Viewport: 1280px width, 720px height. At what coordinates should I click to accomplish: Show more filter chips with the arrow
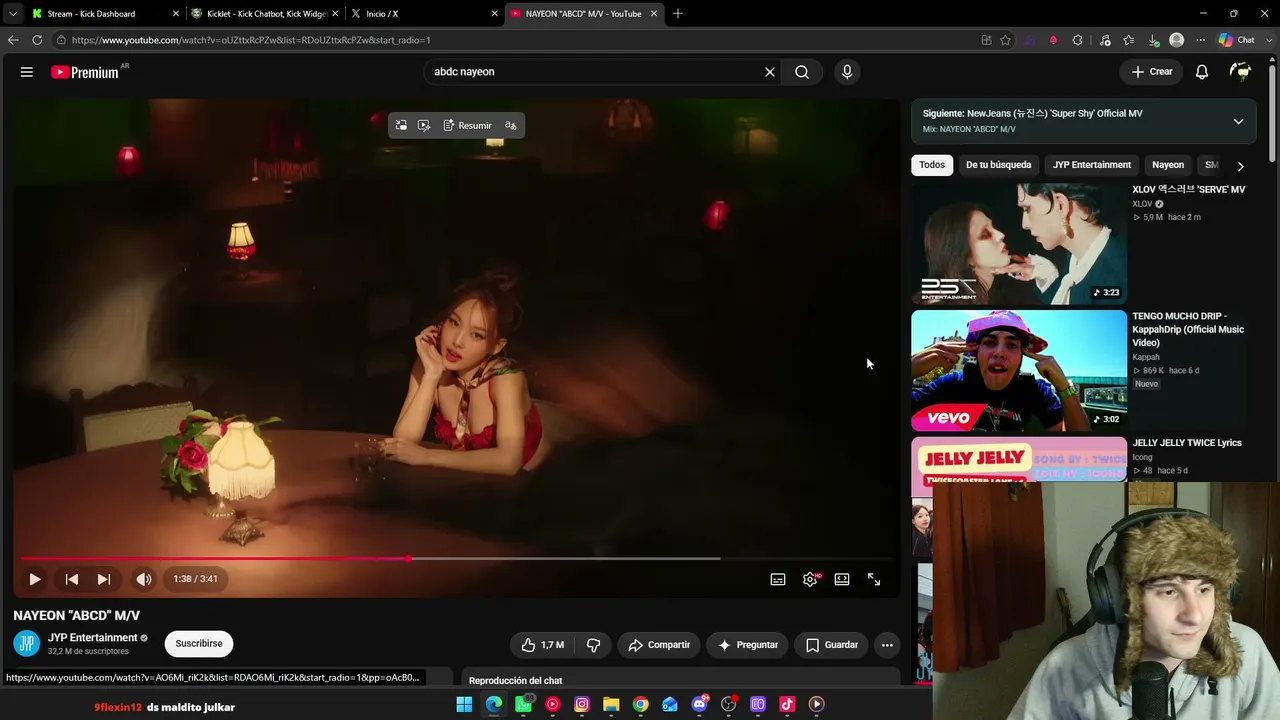point(1240,166)
